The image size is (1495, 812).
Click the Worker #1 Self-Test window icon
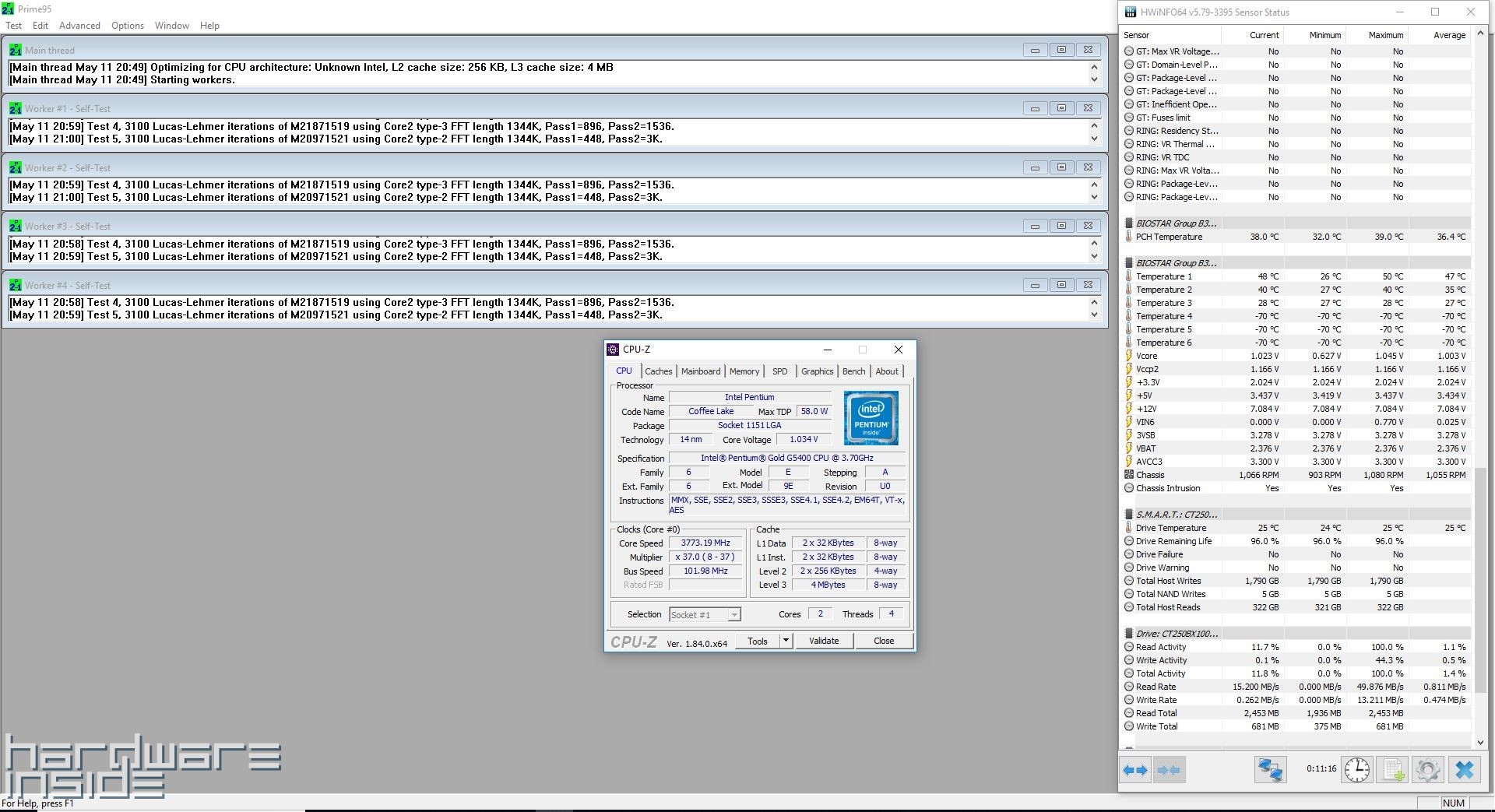click(15, 108)
